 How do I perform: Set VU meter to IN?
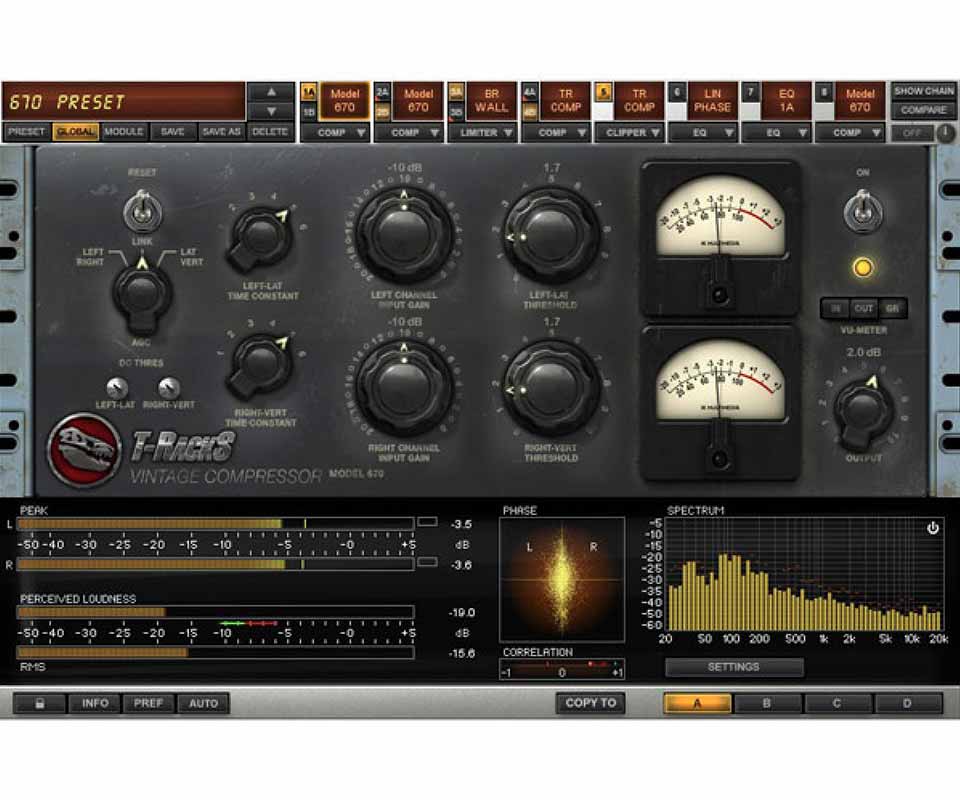point(835,308)
